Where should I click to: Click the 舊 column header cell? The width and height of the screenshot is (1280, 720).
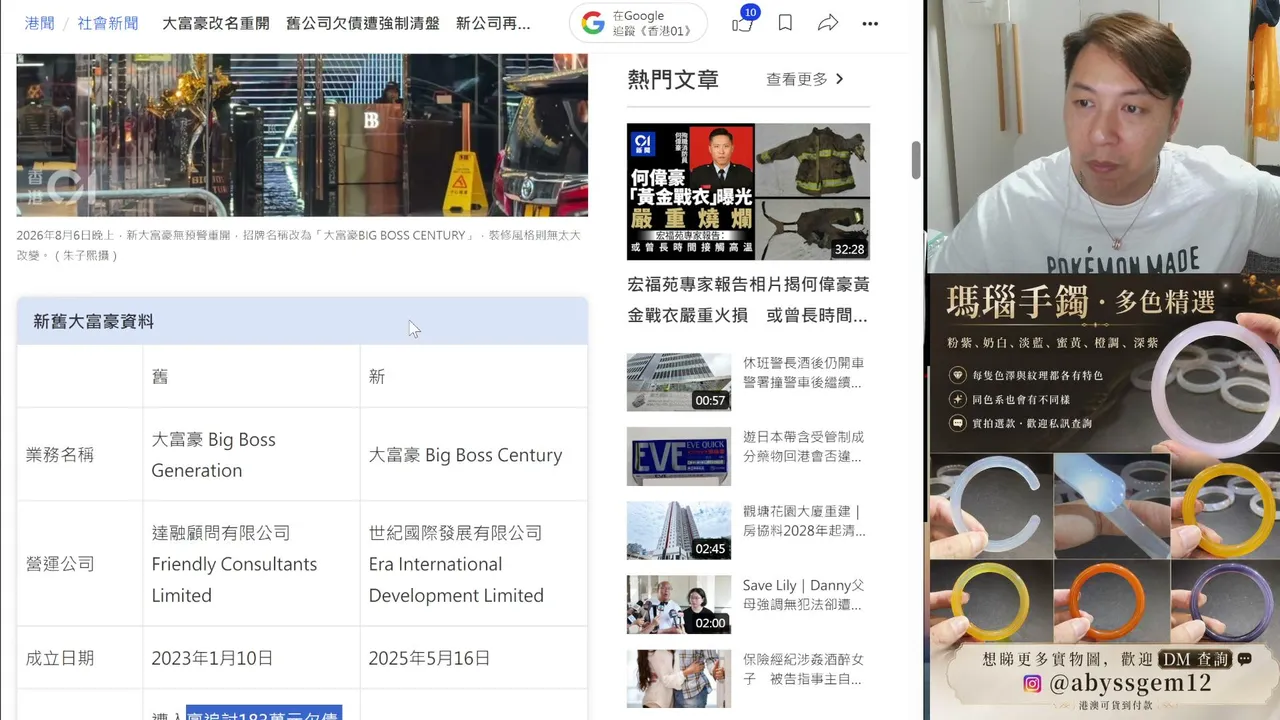(x=251, y=376)
